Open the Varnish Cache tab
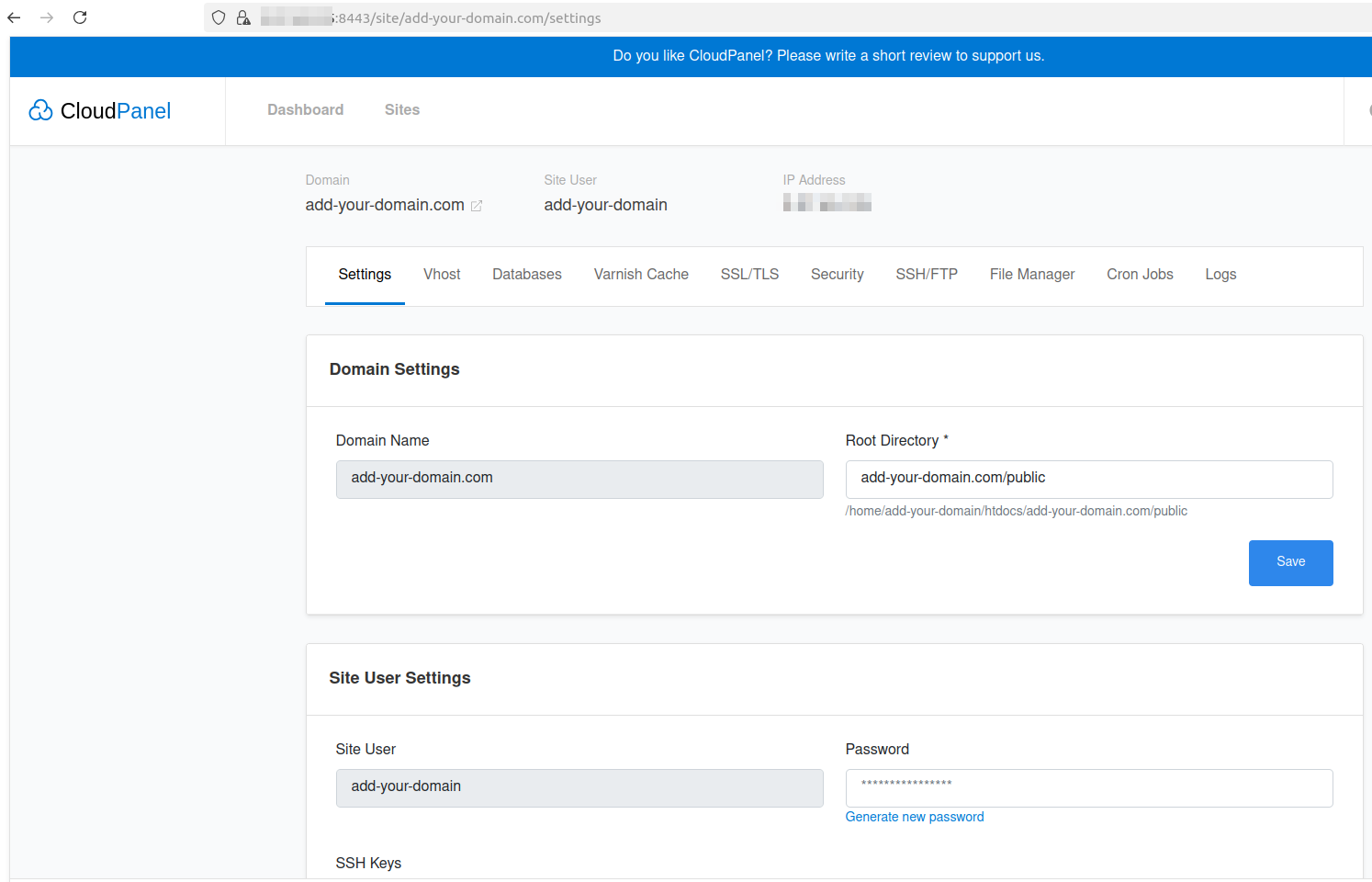This screenshot has width=1372, height=882. tap(641, 274)
